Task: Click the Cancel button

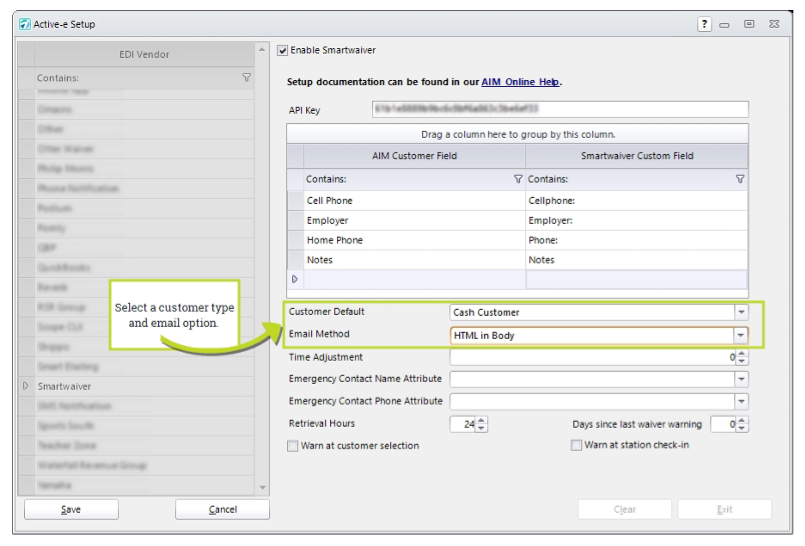Action: tap(222, 510)
